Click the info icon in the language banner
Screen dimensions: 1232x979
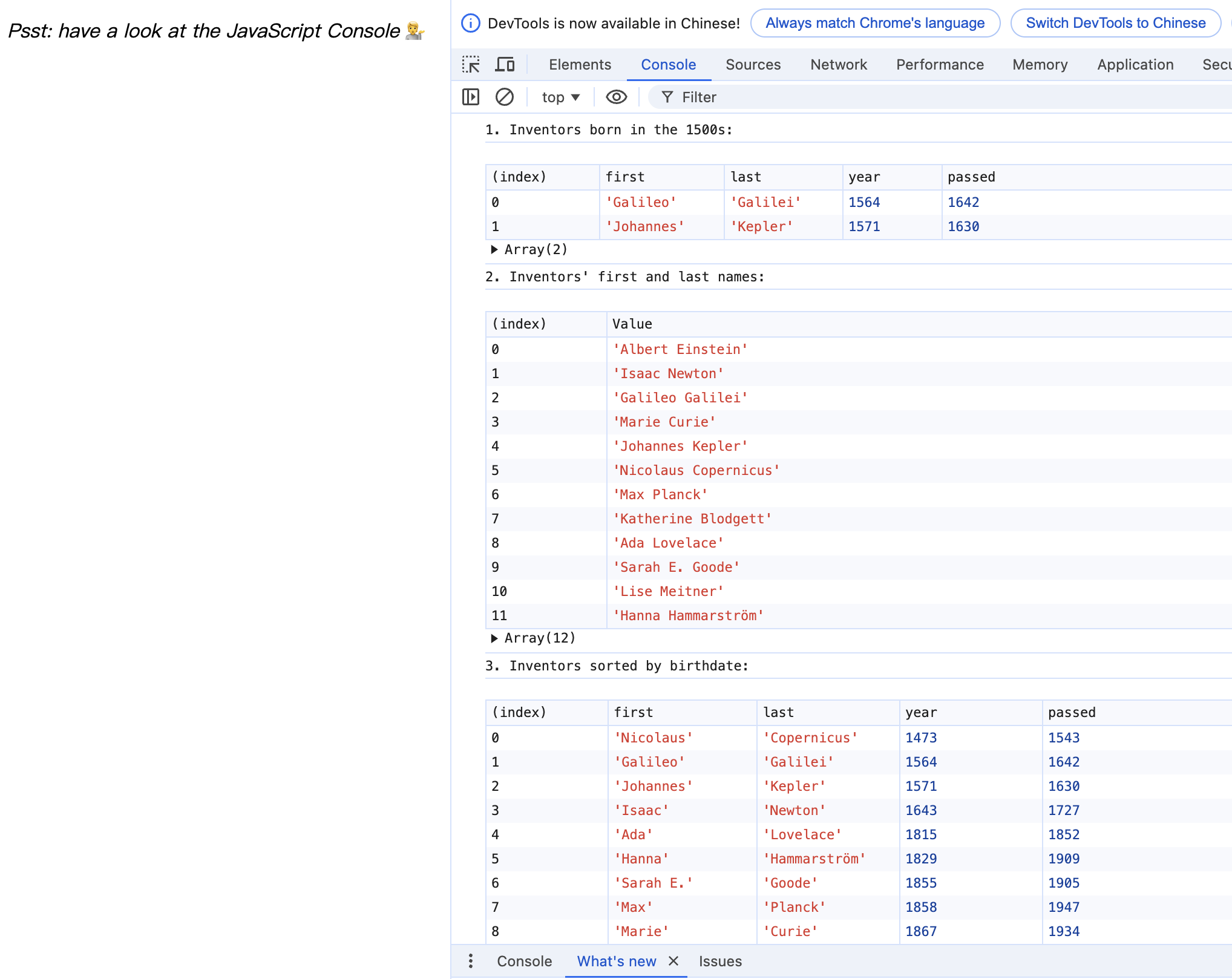(x=471, y=23)
